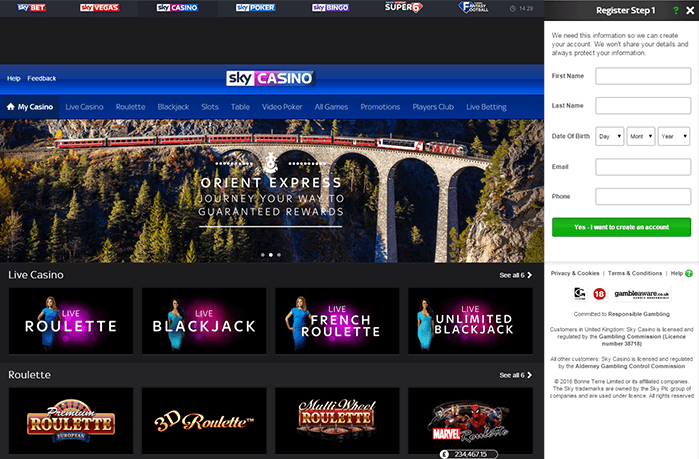Open the Multi Wheel Roulette tile
This screenshot has height=459, width=699.
point(337,421)
